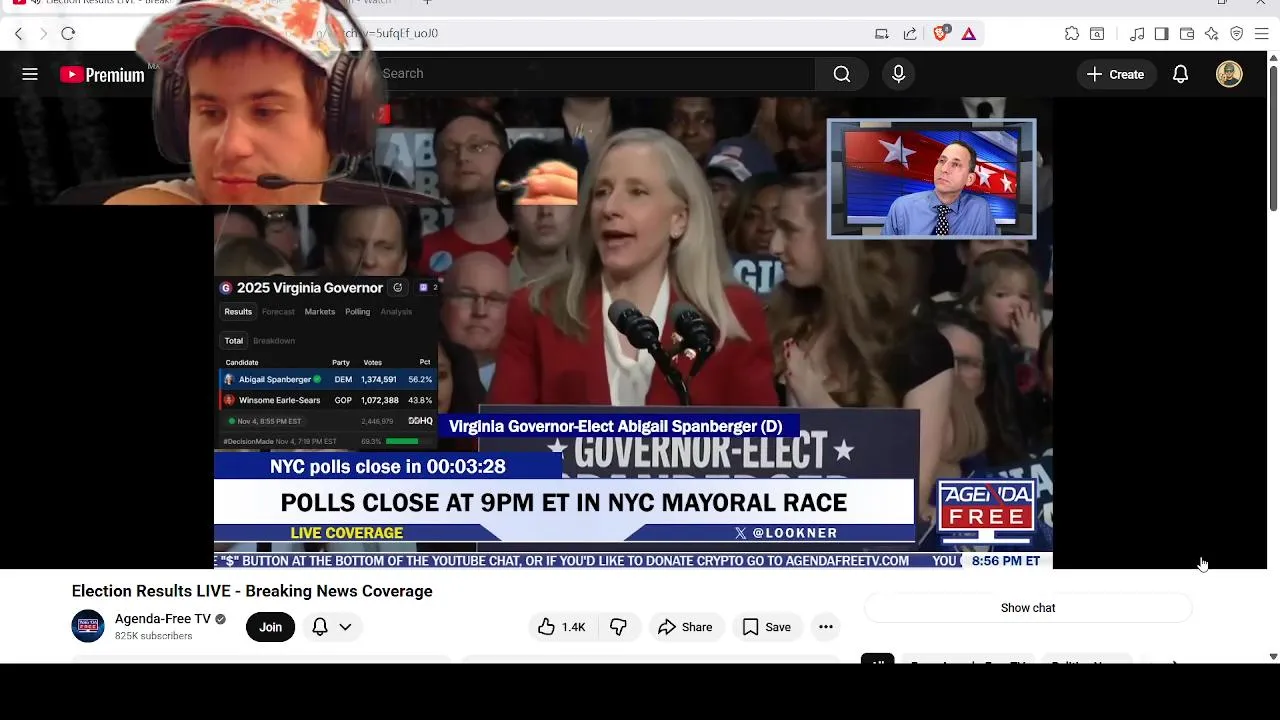Open the browser main menu icon

point(1262,34)
